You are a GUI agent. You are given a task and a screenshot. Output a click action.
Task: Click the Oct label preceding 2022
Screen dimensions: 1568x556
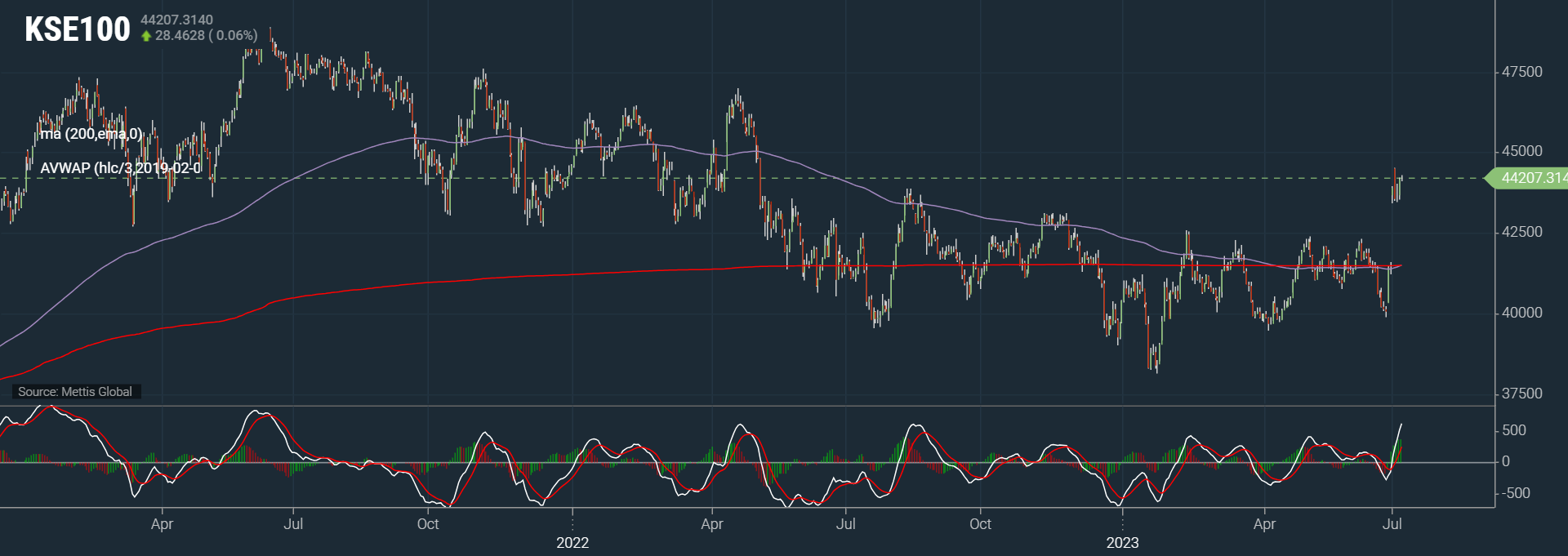click(x=428, y=524)
